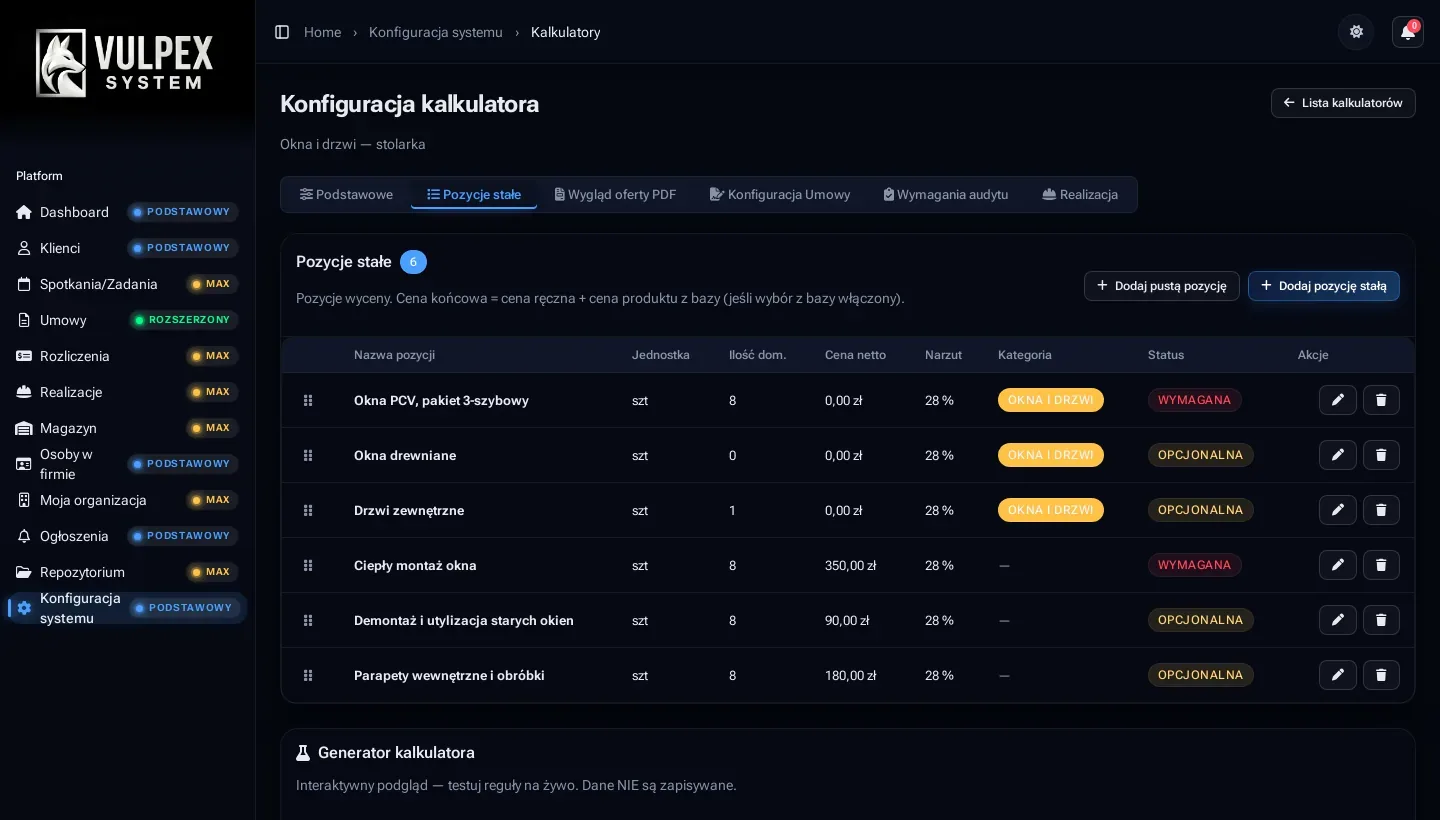
Task: Click the Cena netto column header
Action: pyautogui.click(x=855, y=355)
